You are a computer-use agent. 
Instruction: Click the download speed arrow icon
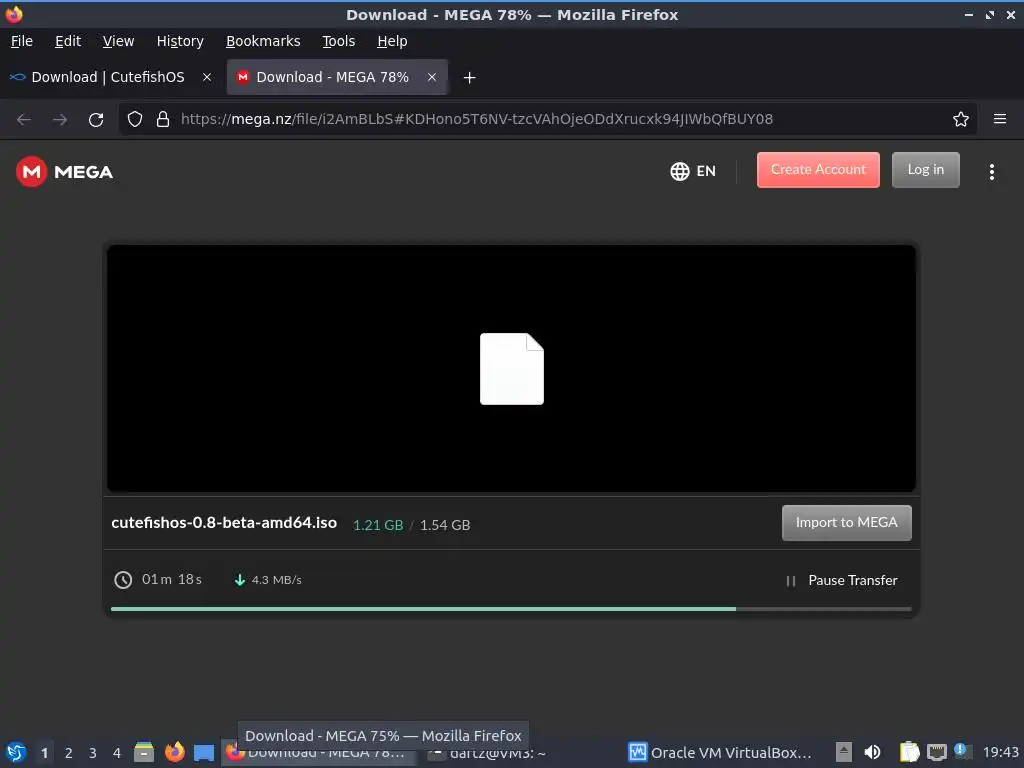tap(240, 580)
